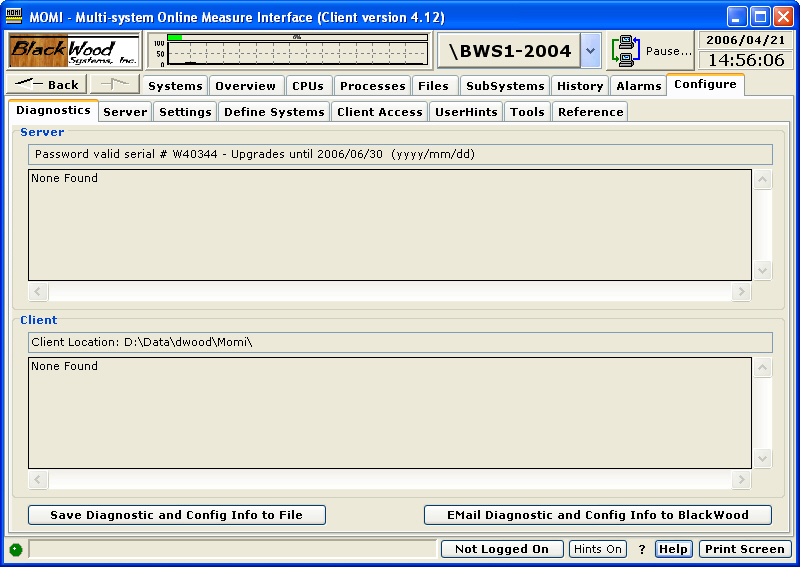Click the Client Location path field
The height and width of the screenshot is (567, 800).
coord(401,342)
